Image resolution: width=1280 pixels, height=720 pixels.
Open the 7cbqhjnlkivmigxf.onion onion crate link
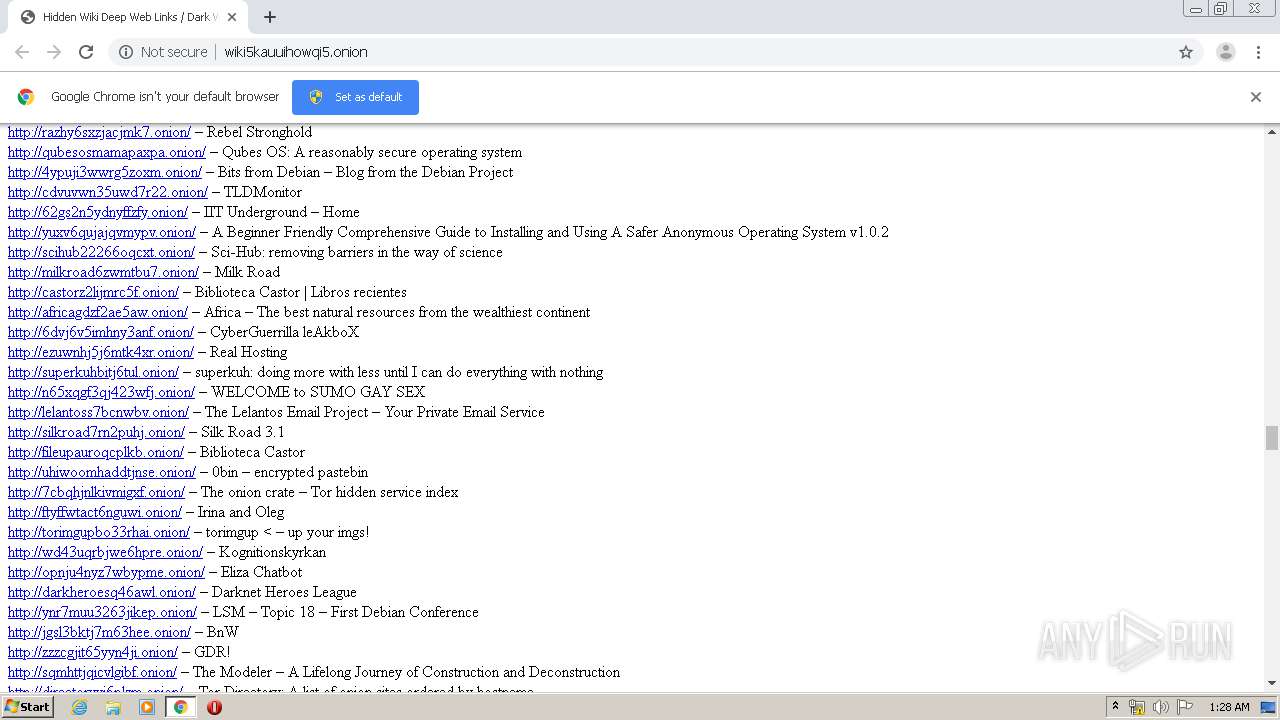pos(96,492)
